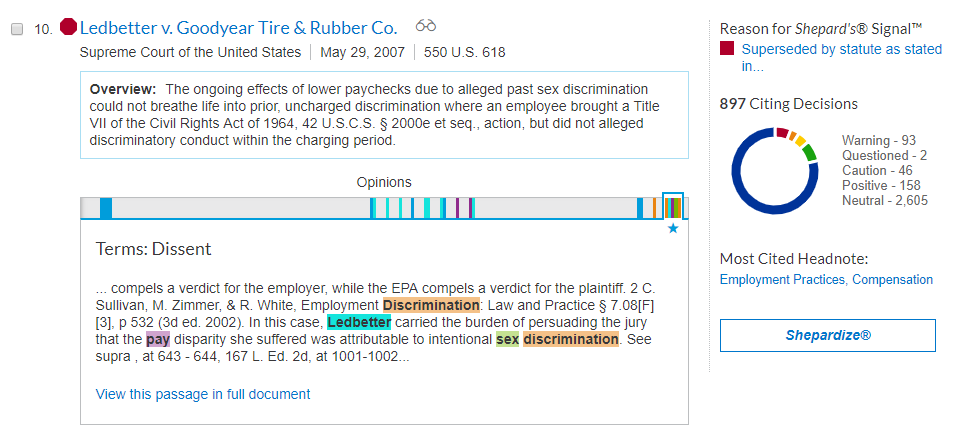The width and height of the screenshot is (955, 435).
Task: Click the first purple marker in opinions bar
Action: [x=457, y=208]
